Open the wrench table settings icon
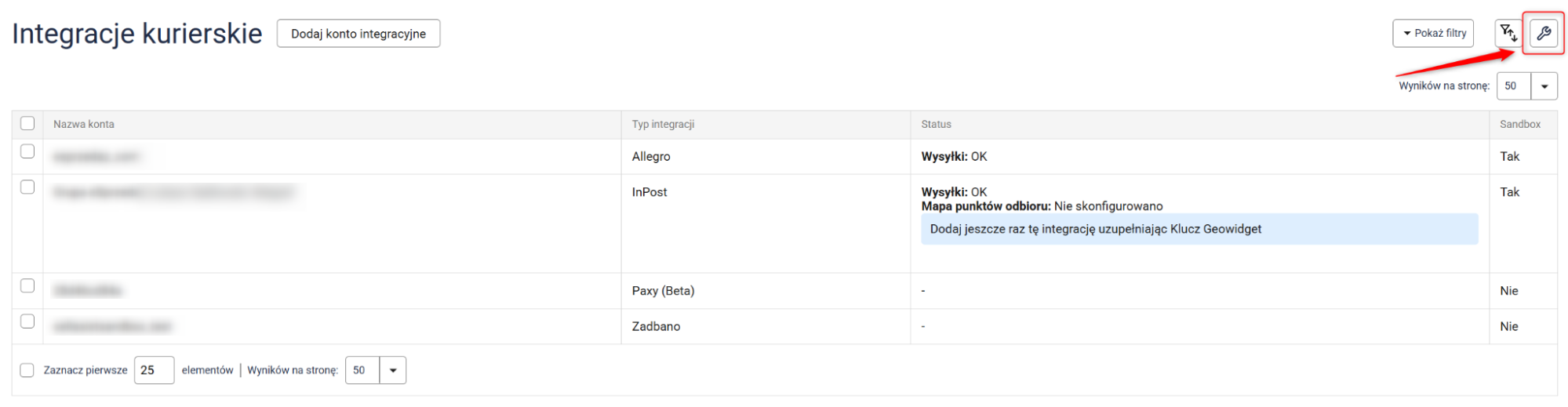 pyautogui.click(x=1543, y=34)
